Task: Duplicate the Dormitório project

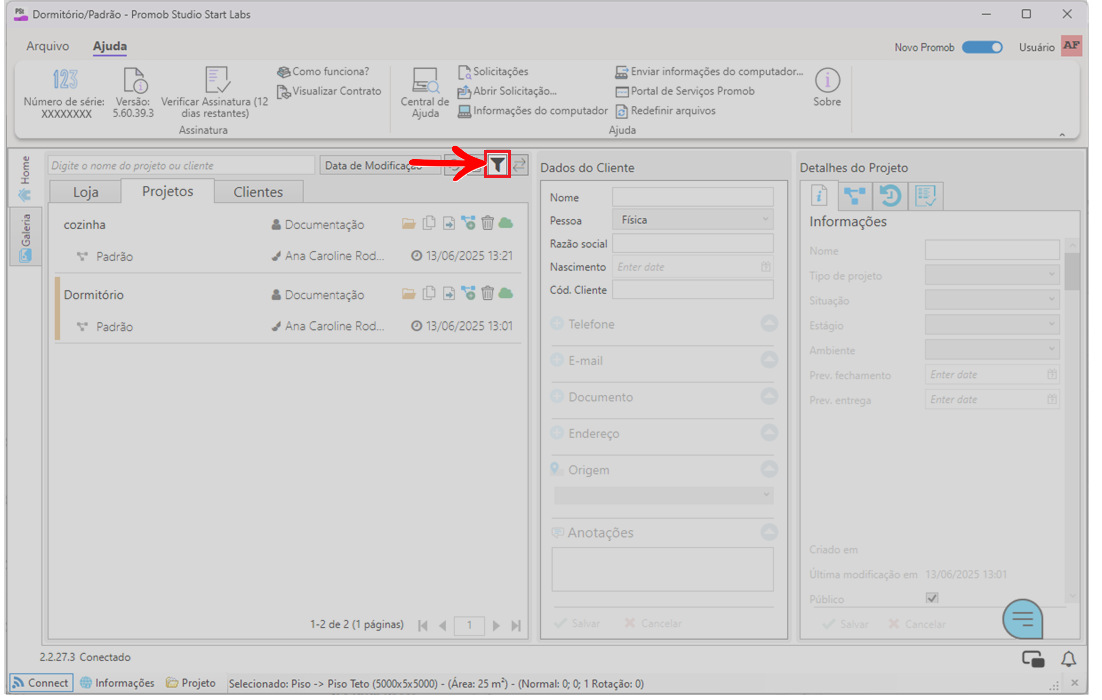Action: point(429,293)
